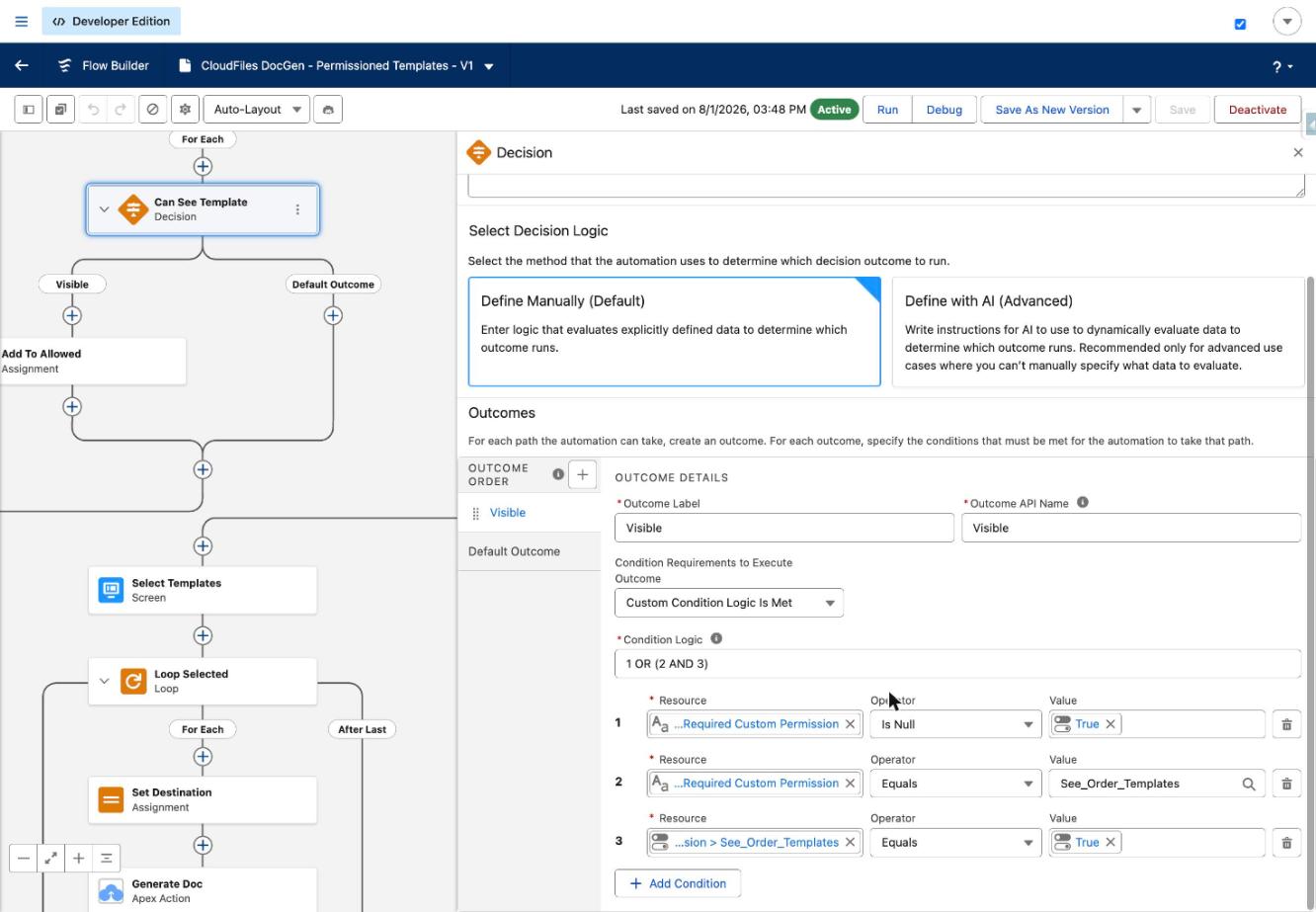Open Condition Requirements dropdown
Image resolution: width=1316 pixels, height=912 pixels.
729,603
